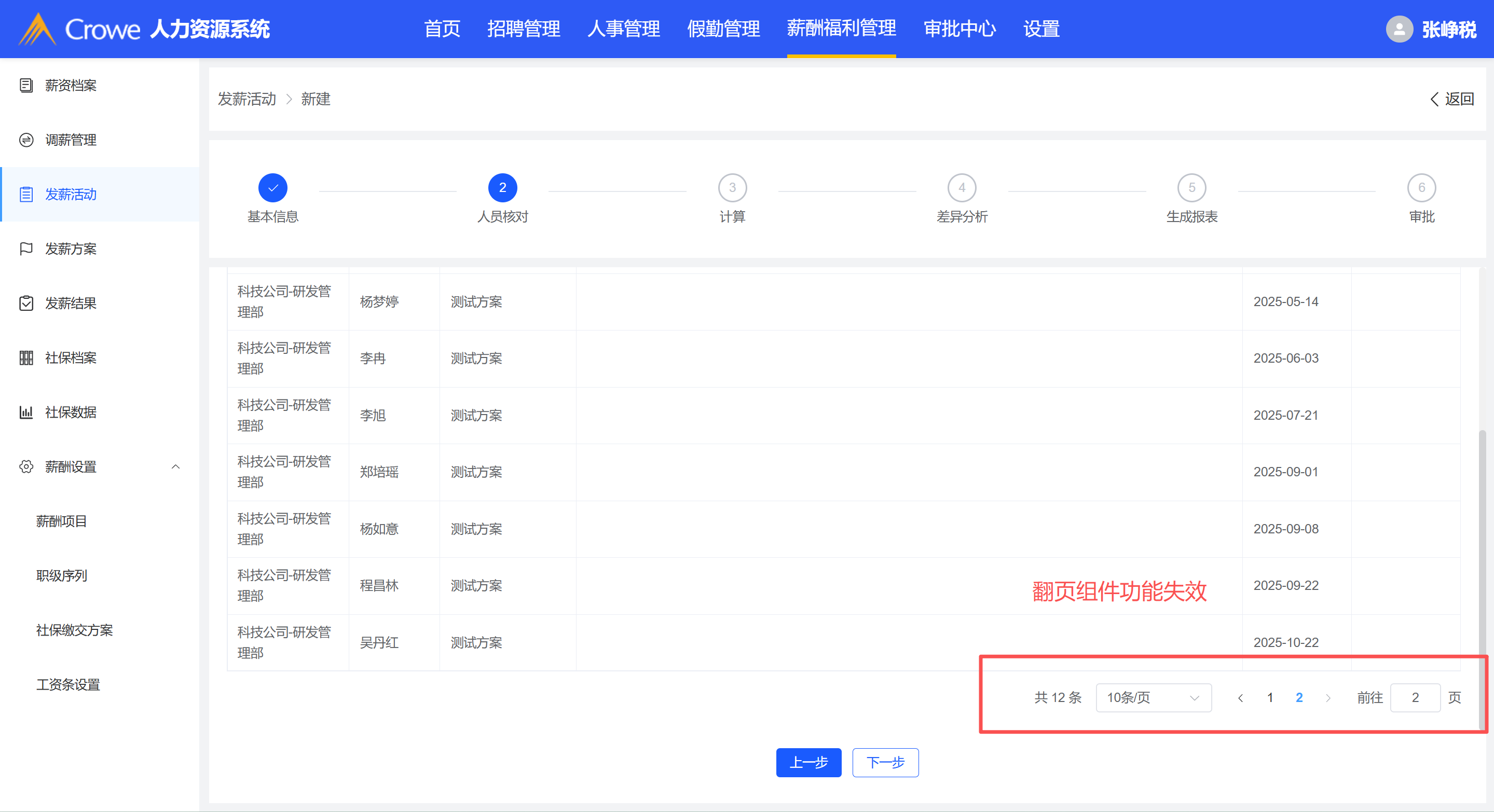Image resolution: width=1494 pixels, height=812 pixels.
Task: Collapse the 薪酬设置 submenu chevron
Action: (176, 467)
